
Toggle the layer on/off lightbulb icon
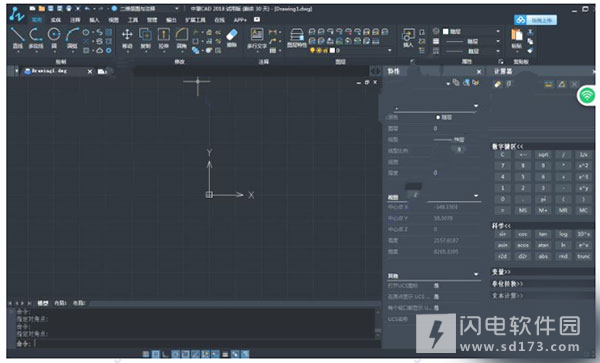312,50
